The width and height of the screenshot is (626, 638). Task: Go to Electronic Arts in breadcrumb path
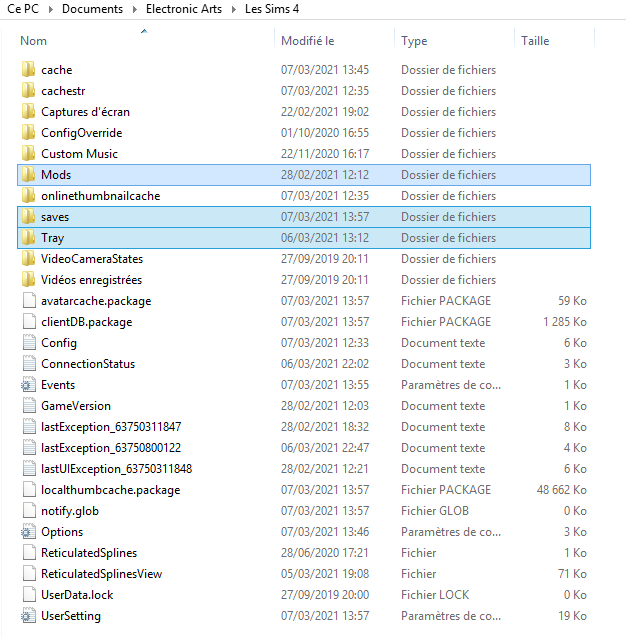coord(184,9)
